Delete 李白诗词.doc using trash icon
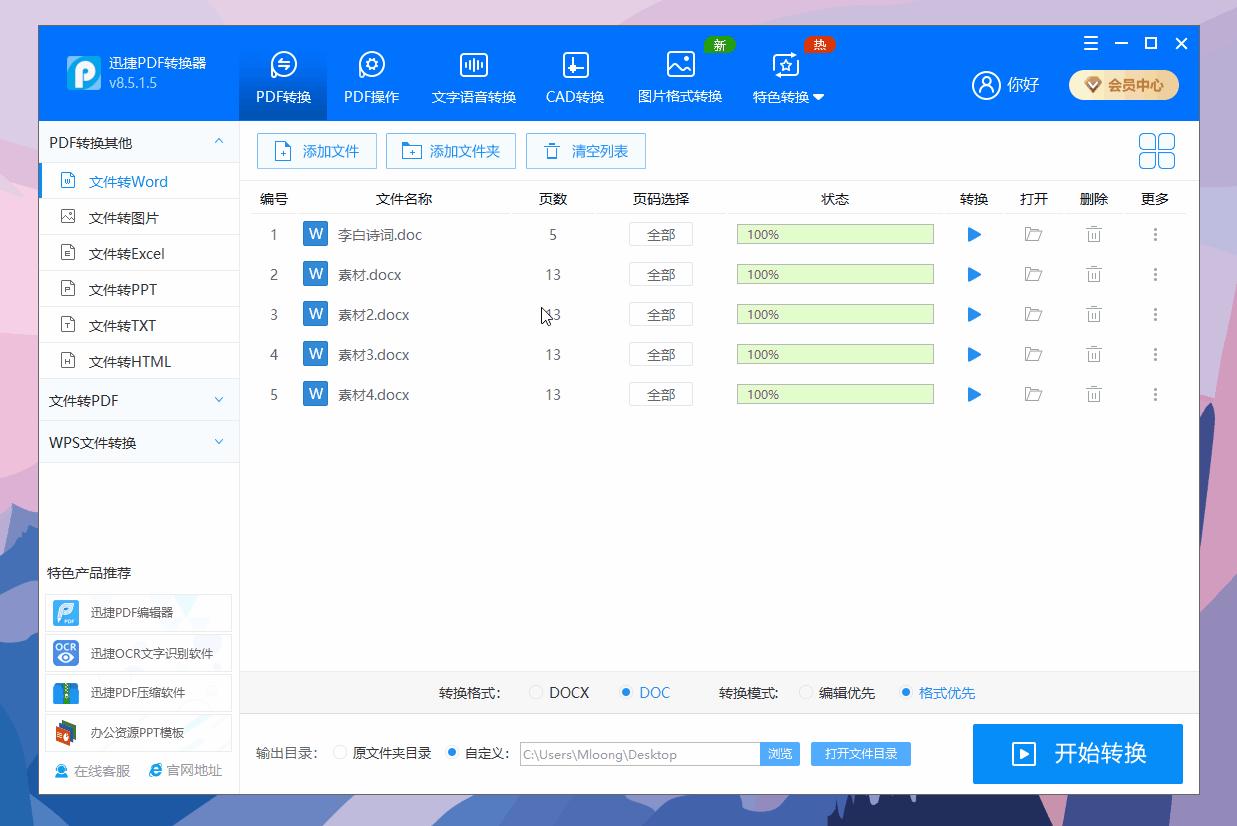1237x826 pixels. (x=1094, y=234)
